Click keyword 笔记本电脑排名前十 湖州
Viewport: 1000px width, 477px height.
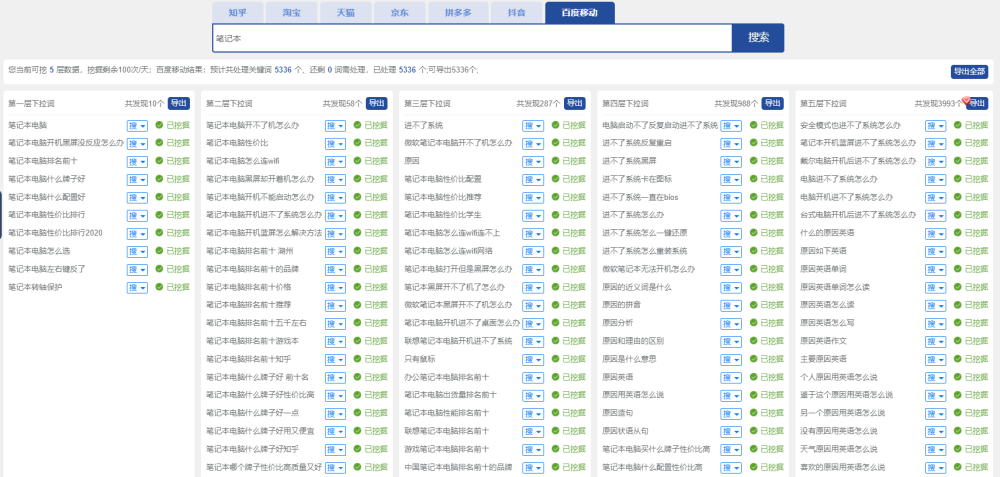pyautogui.click(x=250, y=251)
